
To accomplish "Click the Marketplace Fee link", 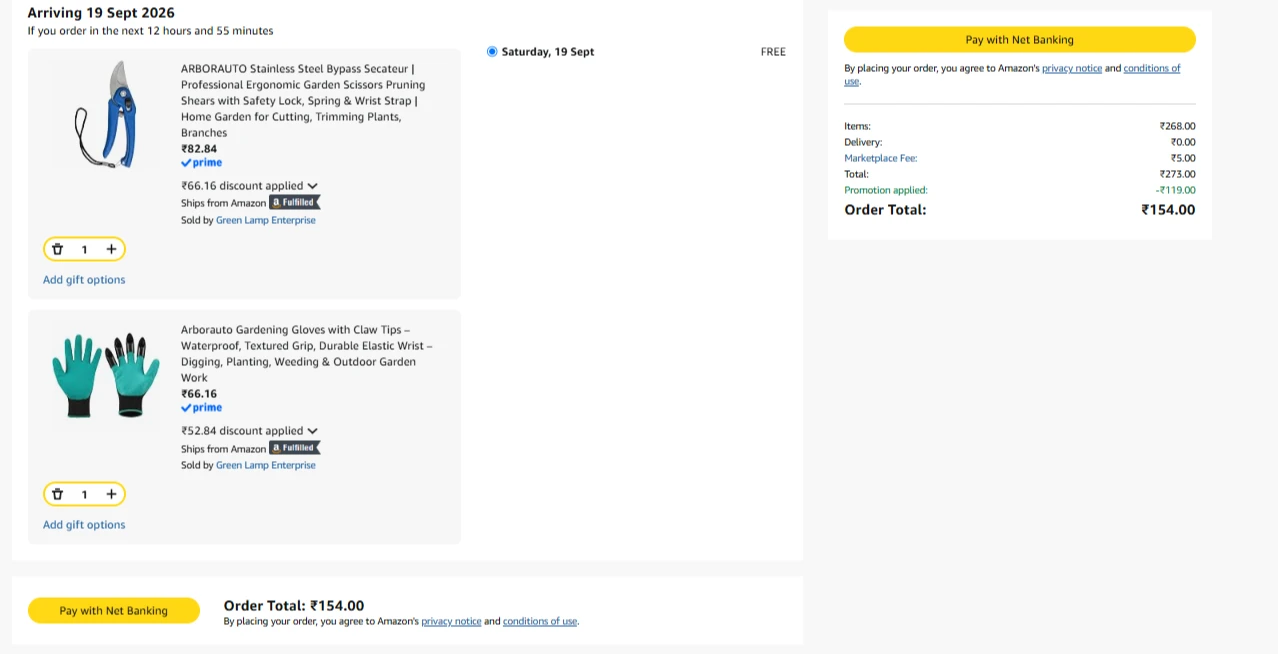I will 880,158.
